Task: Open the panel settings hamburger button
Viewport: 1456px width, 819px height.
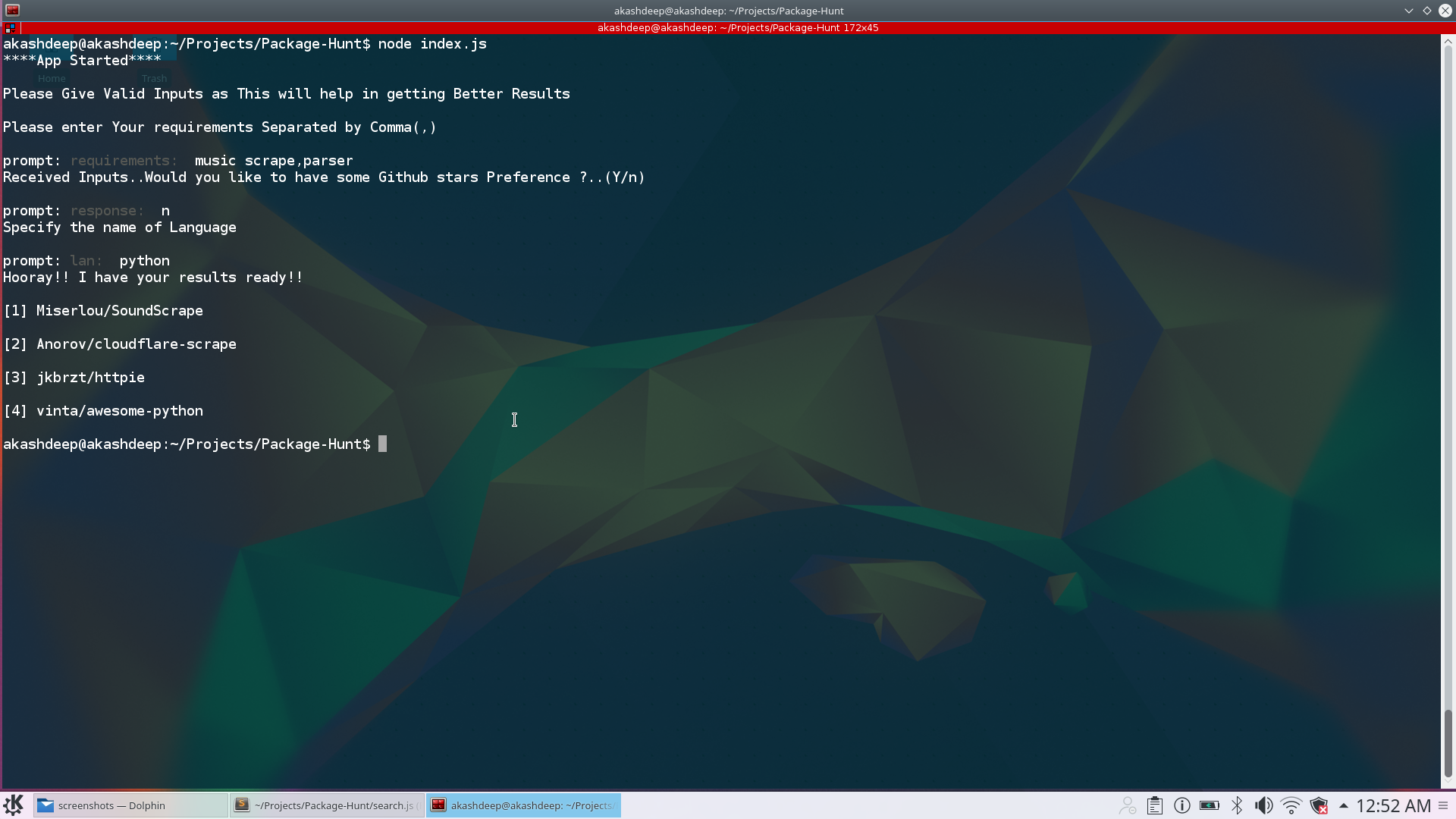Action: click(1443, 805)
